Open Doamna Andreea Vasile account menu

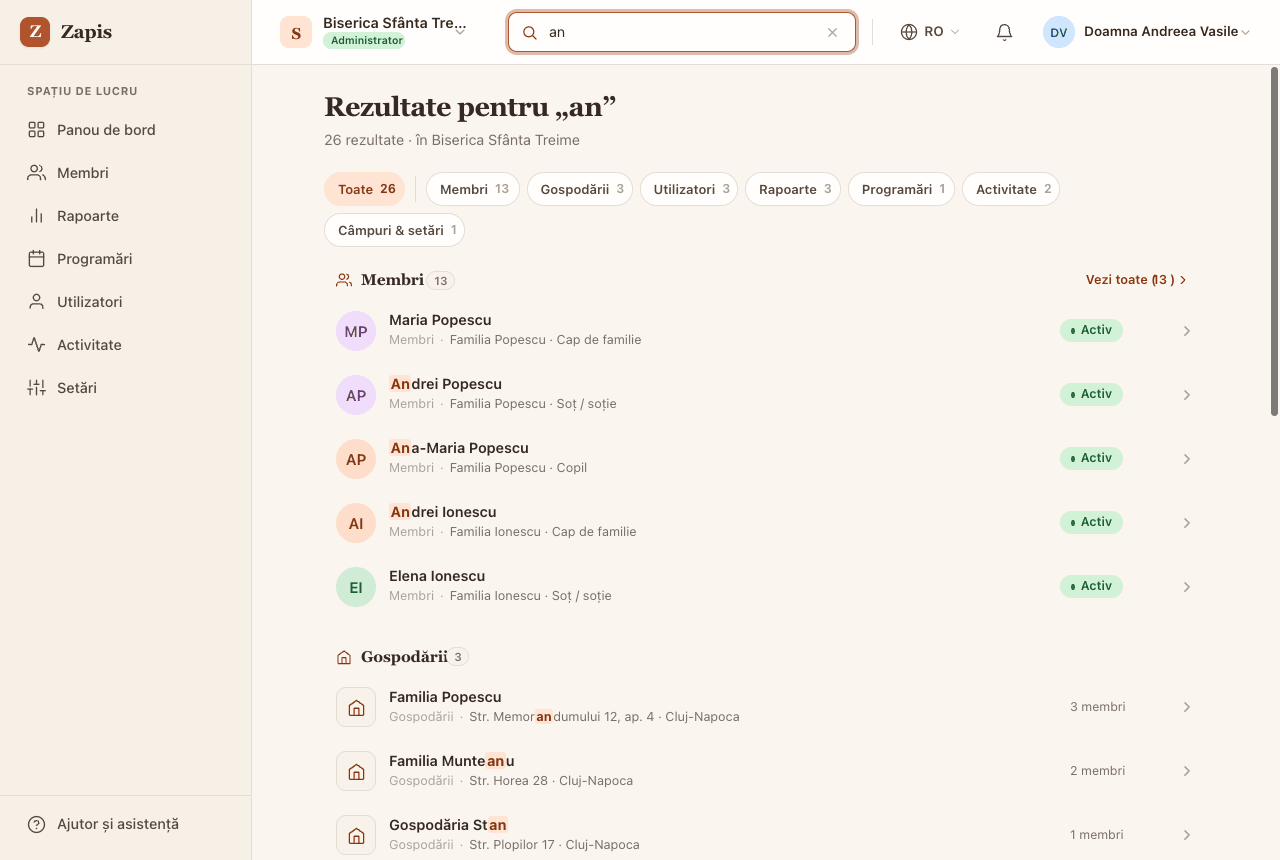pyautogui.click(x=1147, y=32)
